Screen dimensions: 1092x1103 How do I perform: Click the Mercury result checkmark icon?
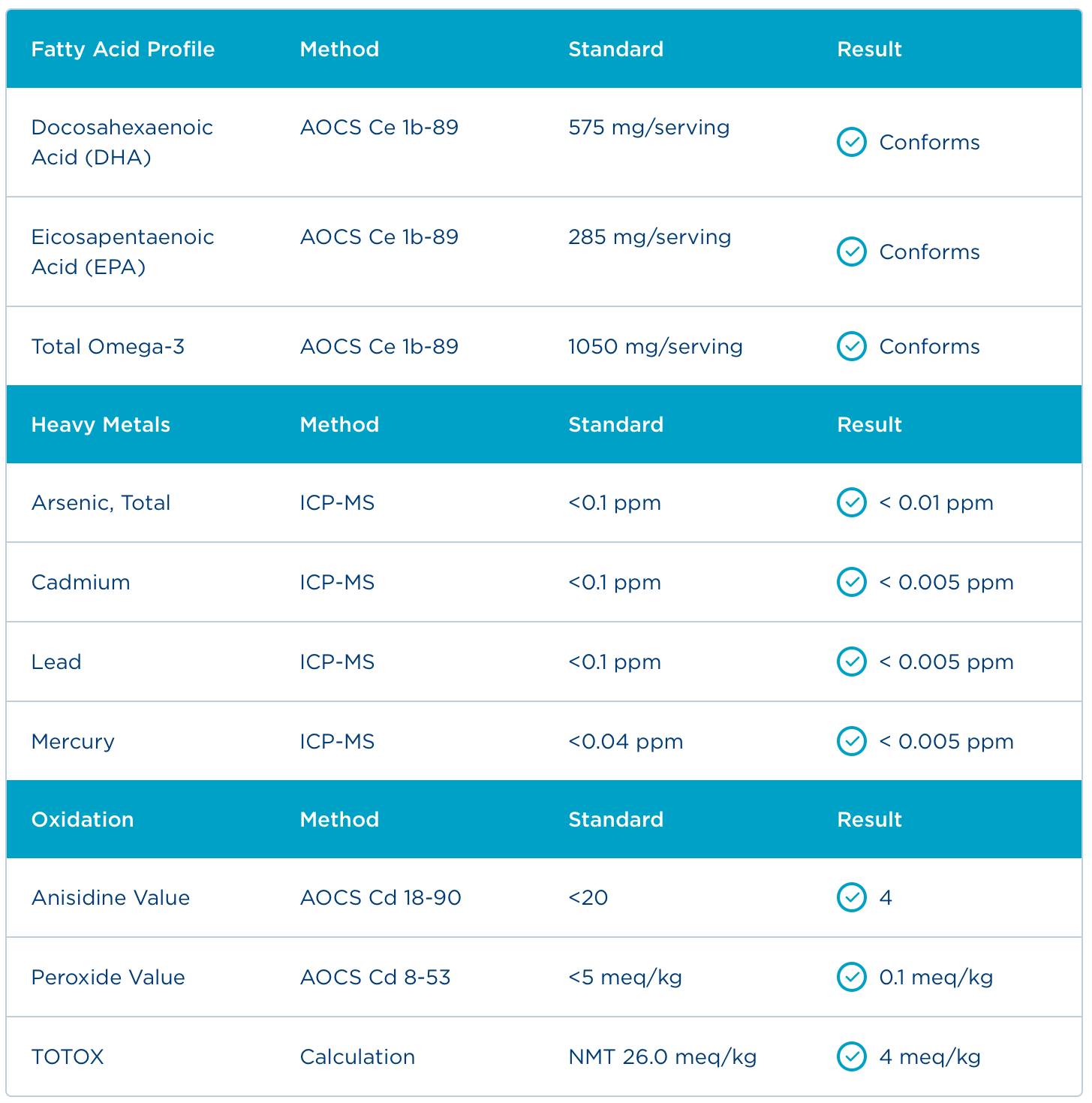tap(851, 741)
